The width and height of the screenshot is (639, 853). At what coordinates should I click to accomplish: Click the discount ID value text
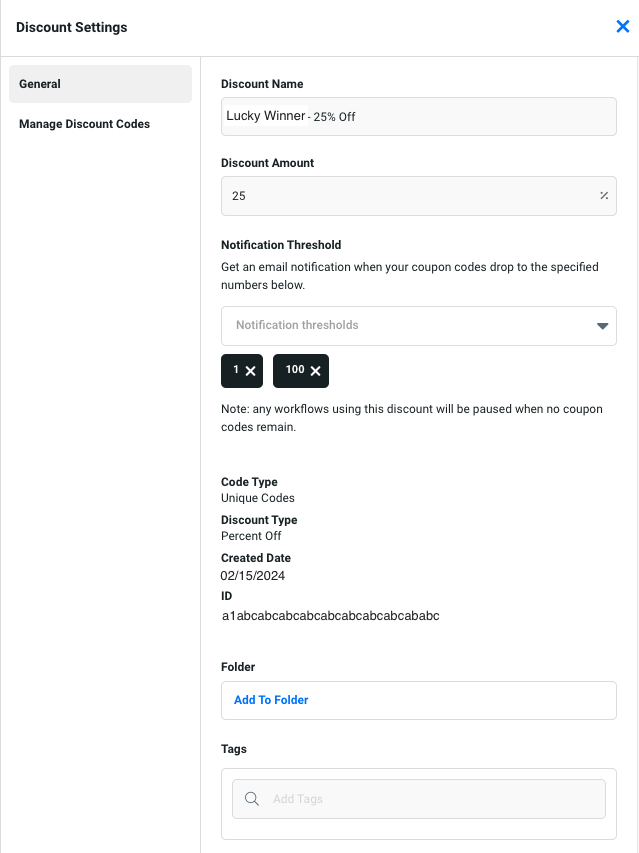coord(330,616)
